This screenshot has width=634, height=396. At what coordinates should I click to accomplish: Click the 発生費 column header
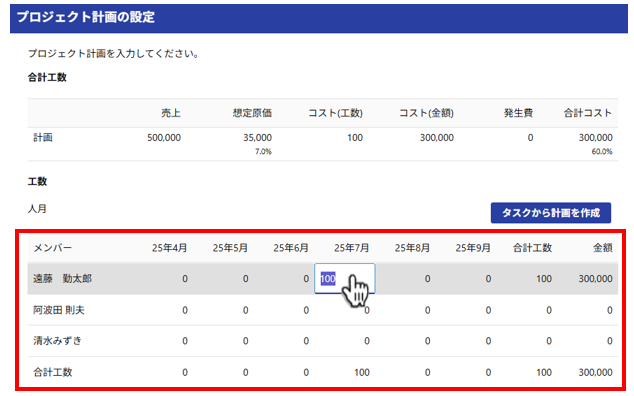pos(518,113)
